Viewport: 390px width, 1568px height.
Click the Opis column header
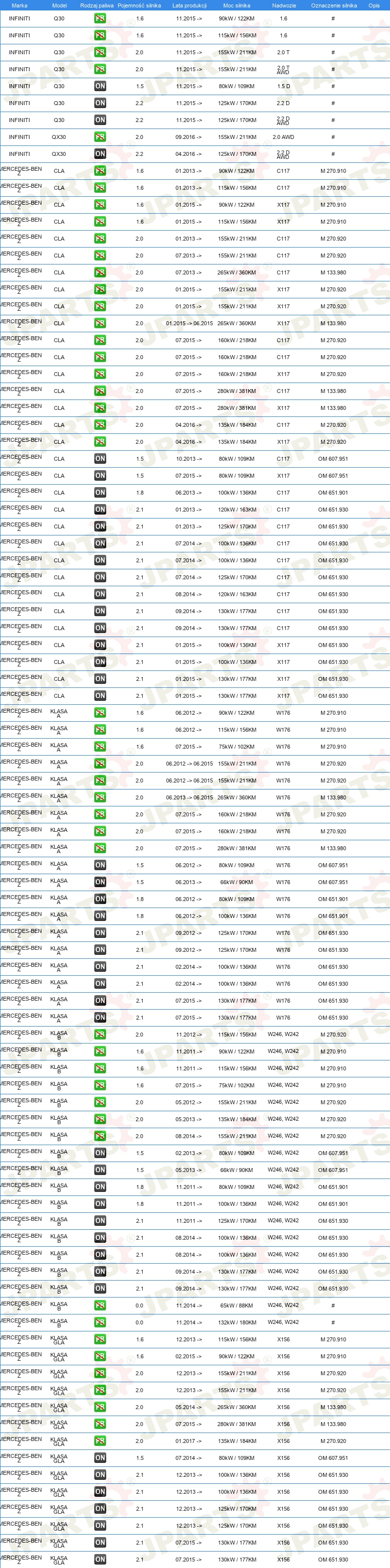pos(374,5)
